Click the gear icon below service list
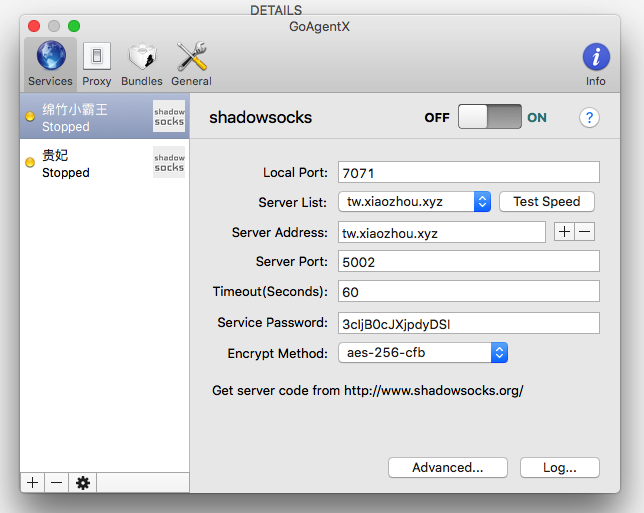 [x=83, y=483]
